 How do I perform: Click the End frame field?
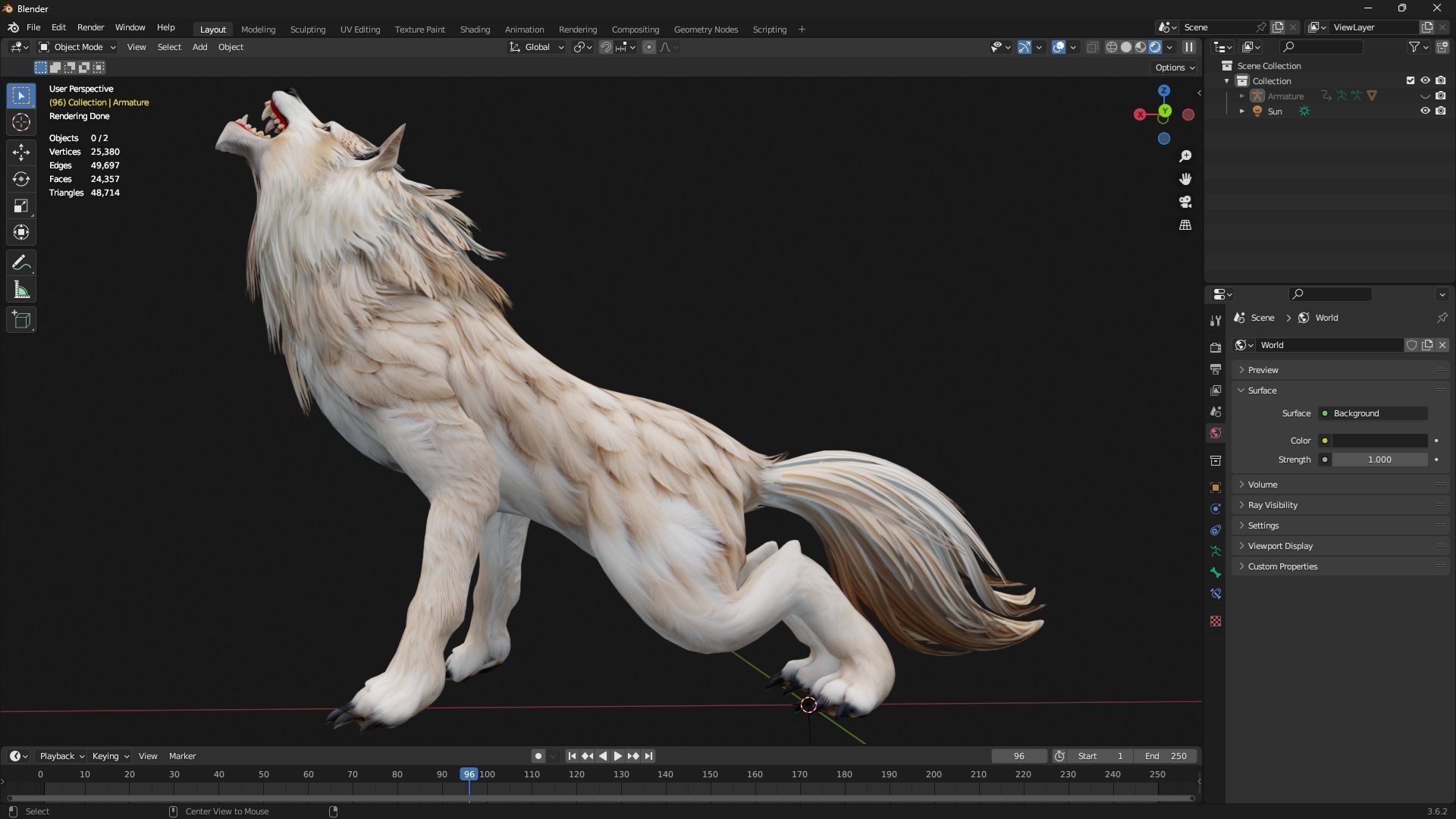1166,756
